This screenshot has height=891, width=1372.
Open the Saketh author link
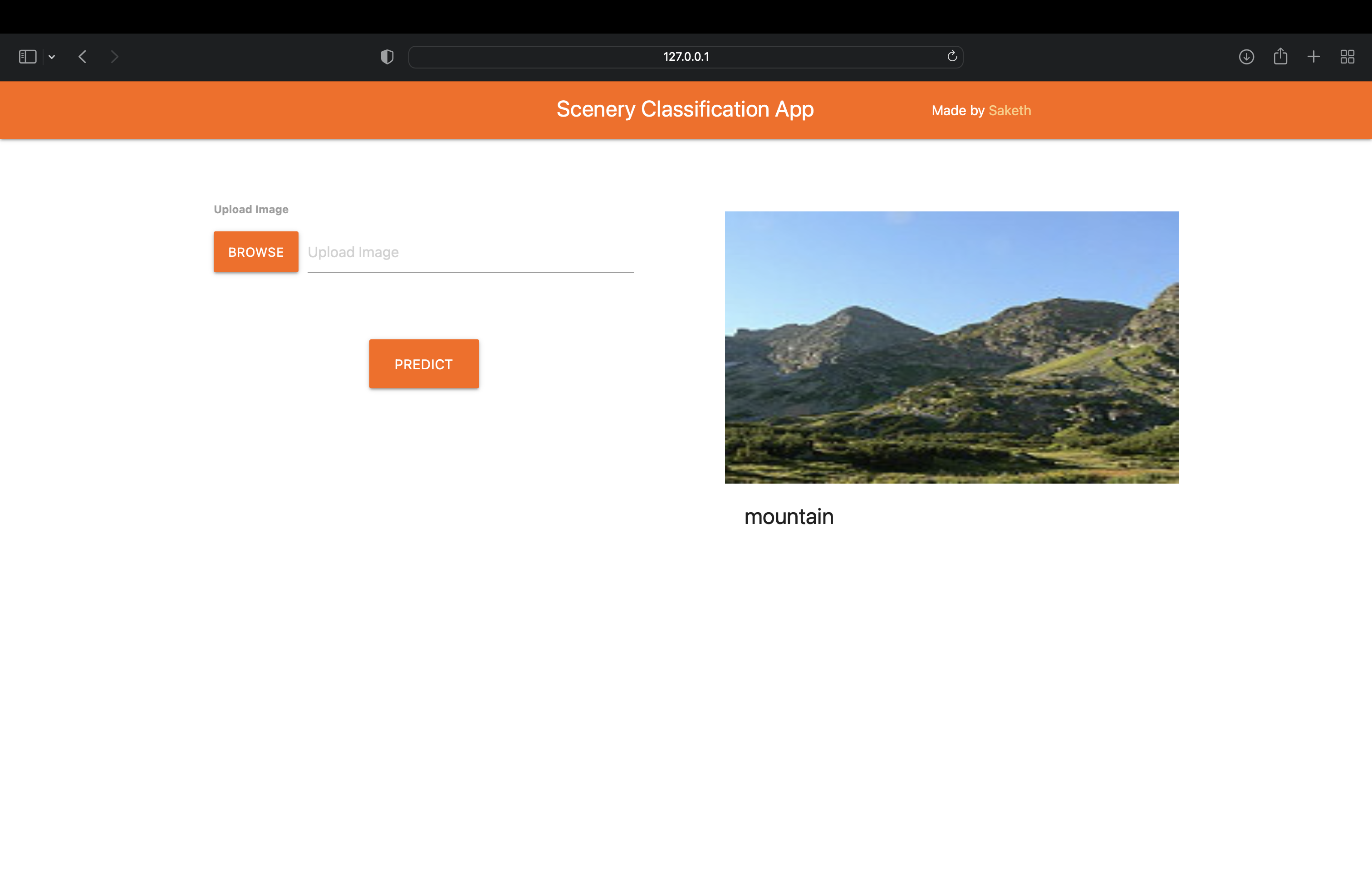pos(1009,110)
